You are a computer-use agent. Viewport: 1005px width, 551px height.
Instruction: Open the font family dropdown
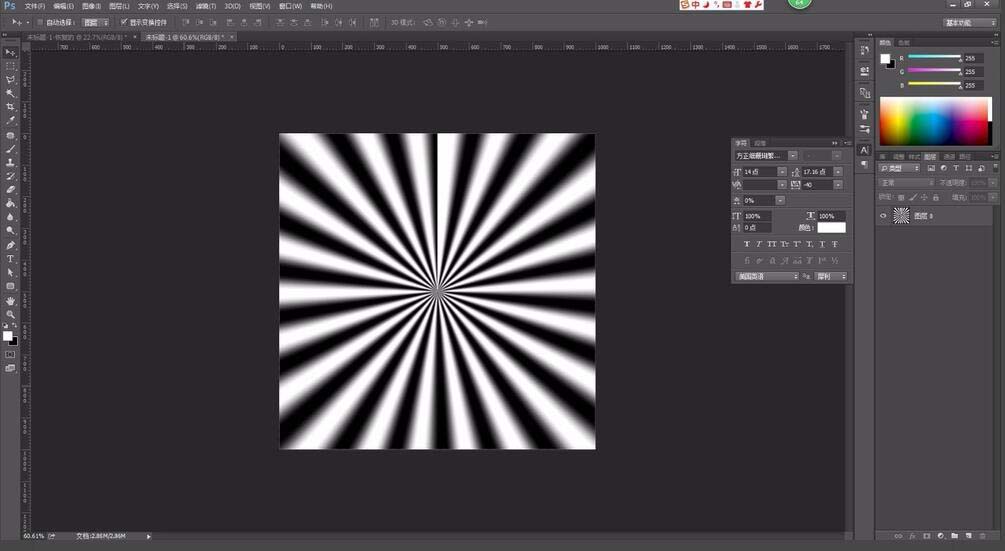point(792,156)
